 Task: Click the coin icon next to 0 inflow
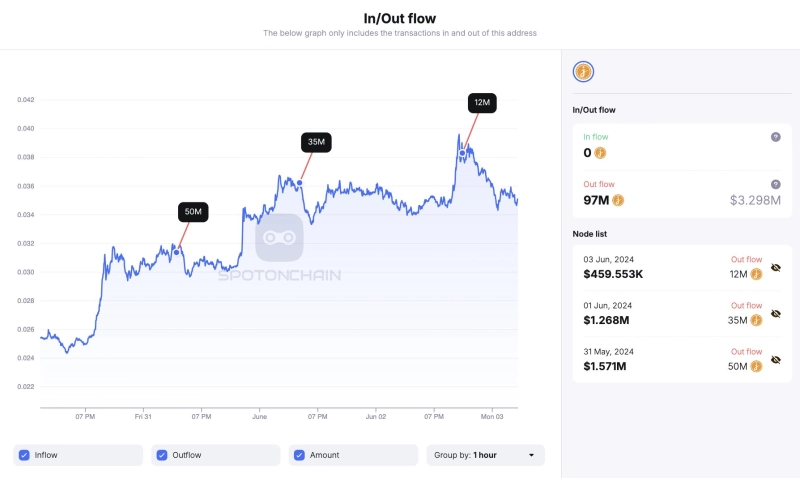[x=600, y=153]
